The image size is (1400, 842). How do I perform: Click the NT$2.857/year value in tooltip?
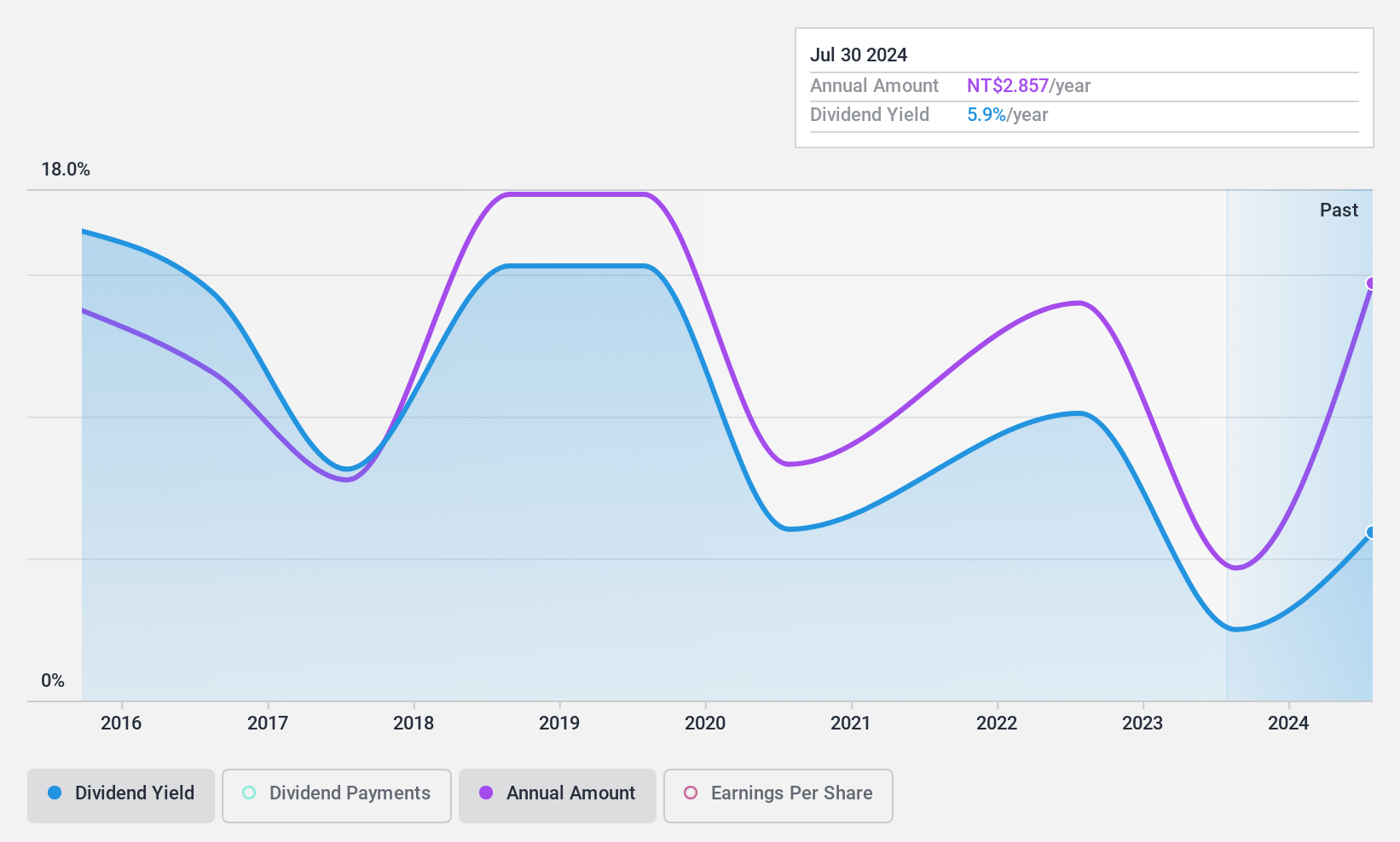(x=1029, y=86)
